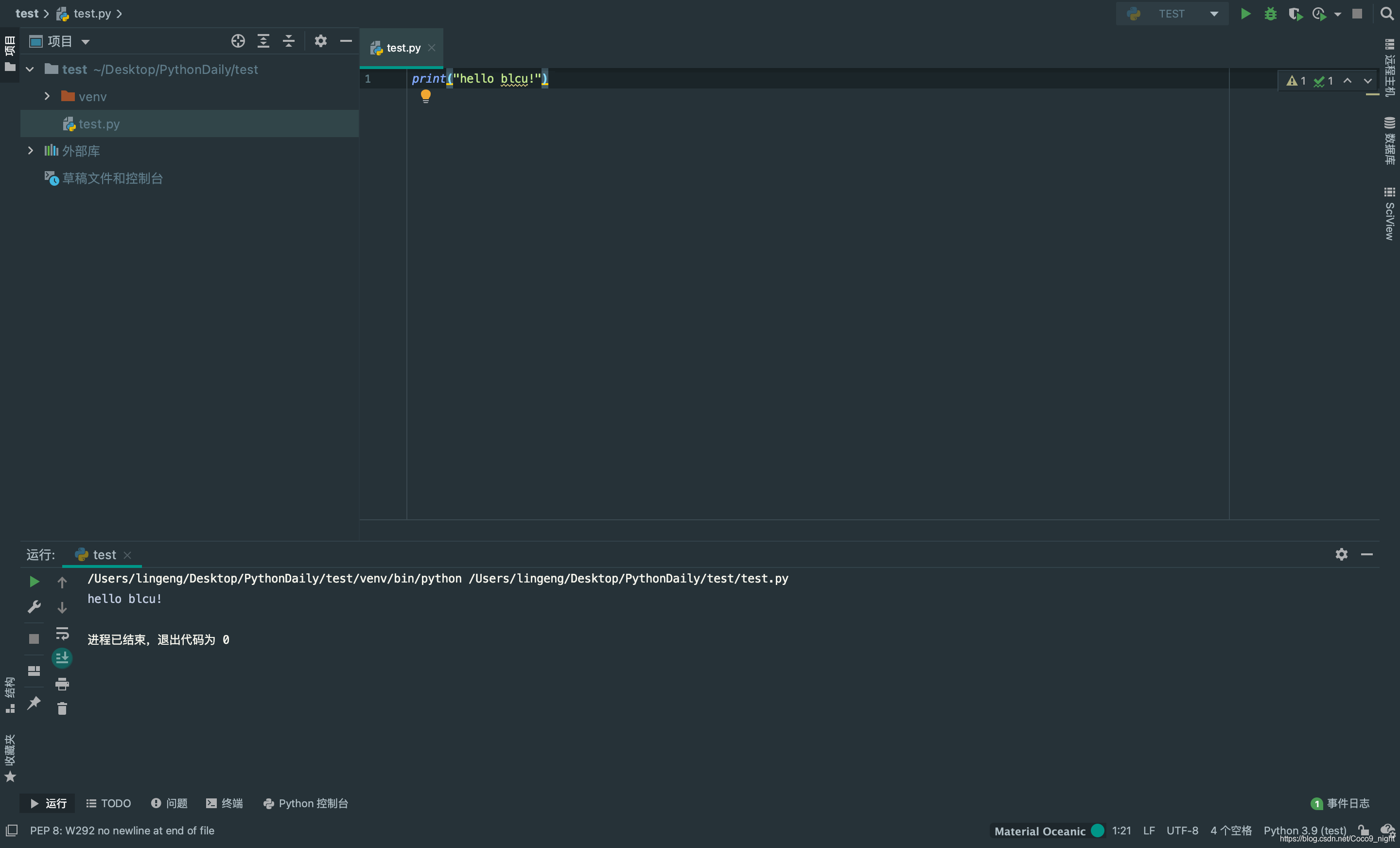Expand the venv folder

47,96
